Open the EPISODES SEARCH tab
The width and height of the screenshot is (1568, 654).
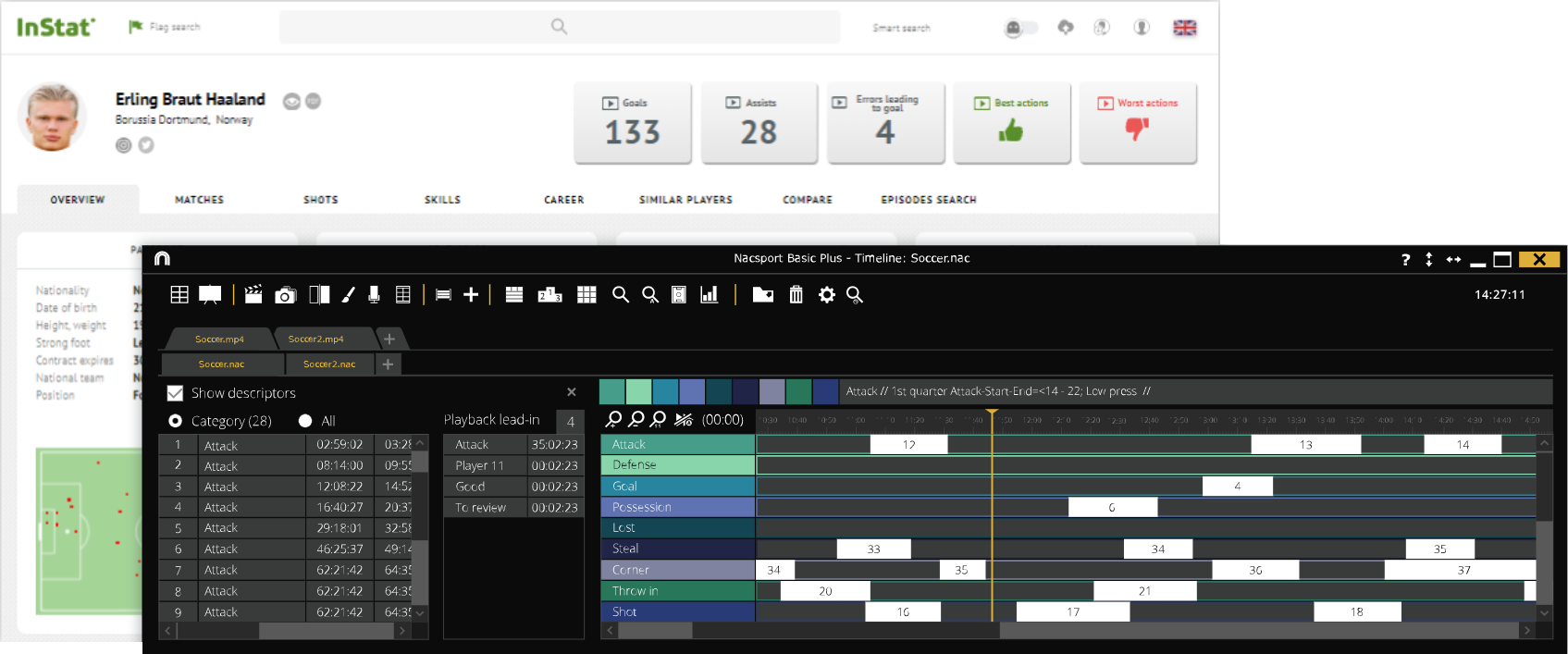[x=929, y=200]
